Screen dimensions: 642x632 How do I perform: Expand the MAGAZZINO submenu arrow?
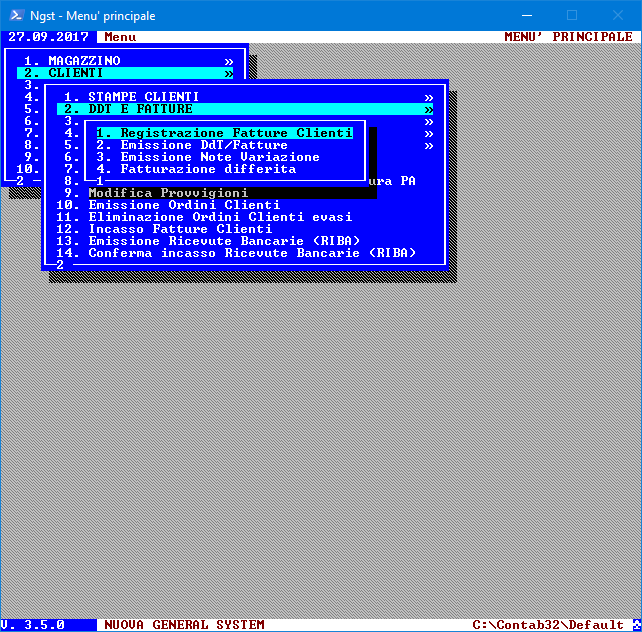point(228,61)
